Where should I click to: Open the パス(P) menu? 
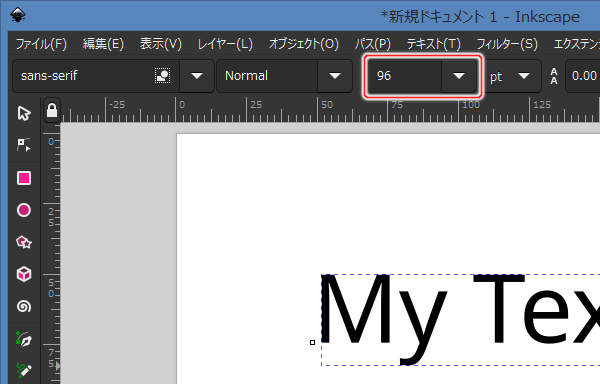tap(373, 44)
